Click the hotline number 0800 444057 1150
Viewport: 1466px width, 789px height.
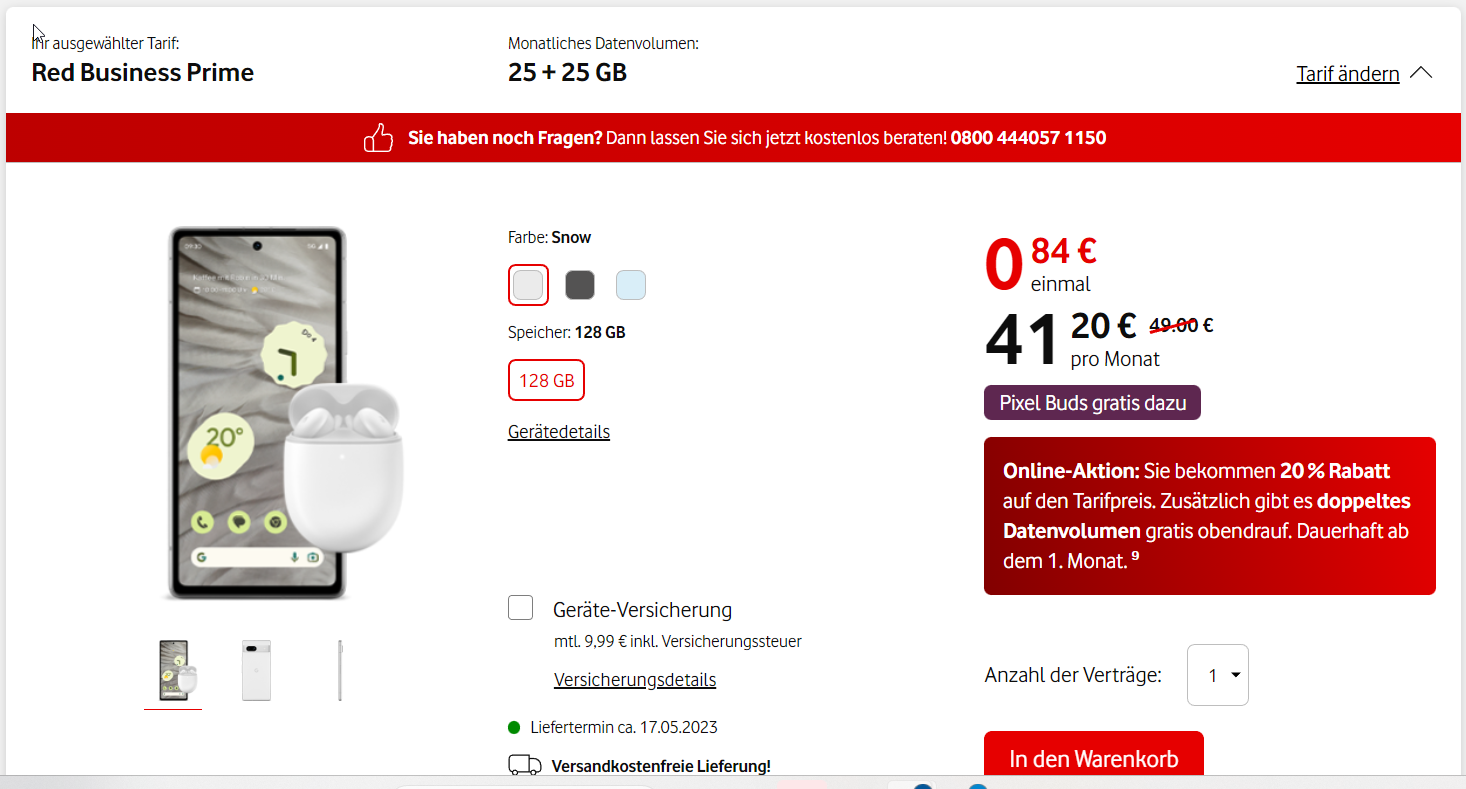click(1029, 138)
